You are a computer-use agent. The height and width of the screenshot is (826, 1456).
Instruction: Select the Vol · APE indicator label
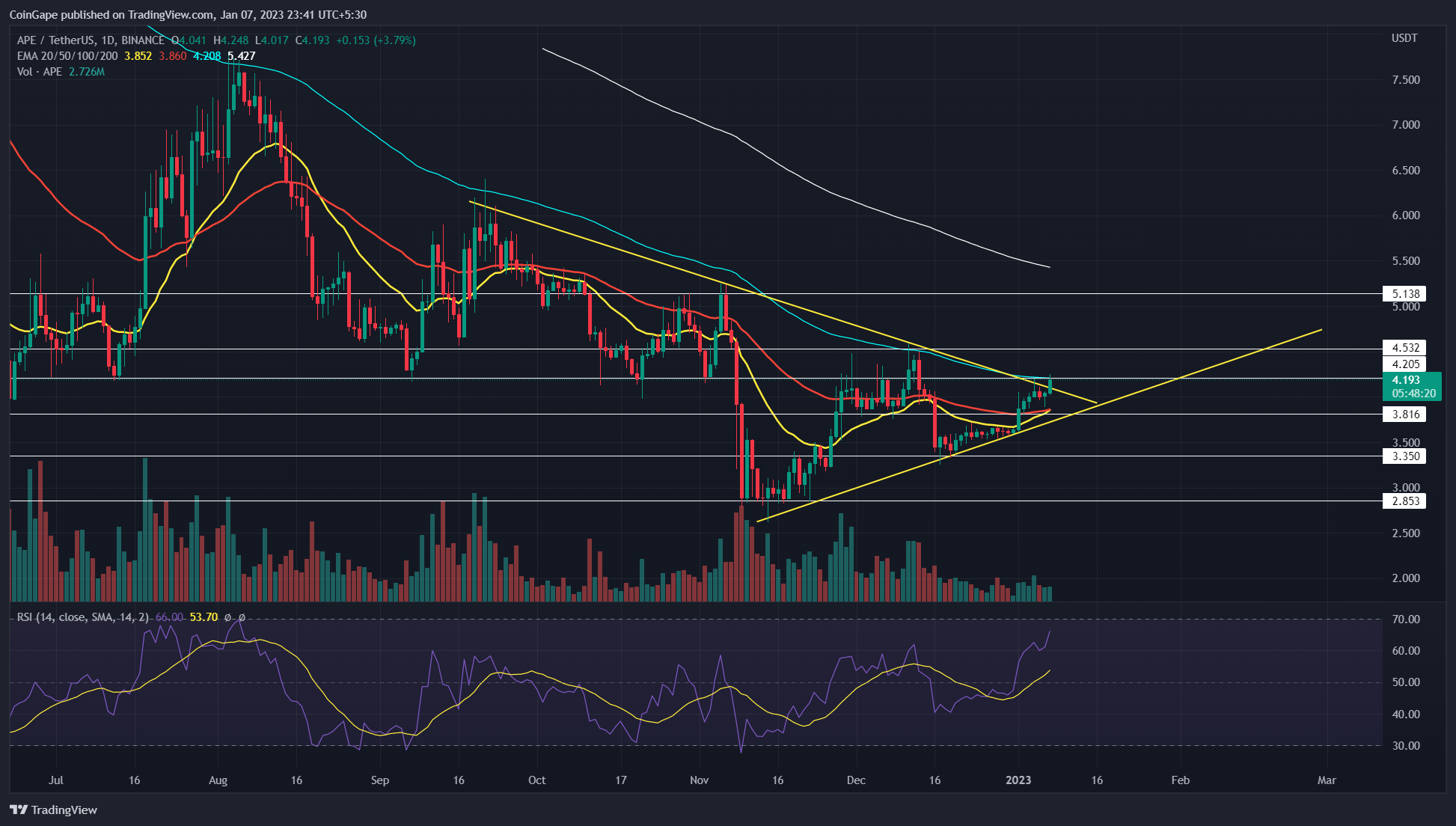click(40, 72)
